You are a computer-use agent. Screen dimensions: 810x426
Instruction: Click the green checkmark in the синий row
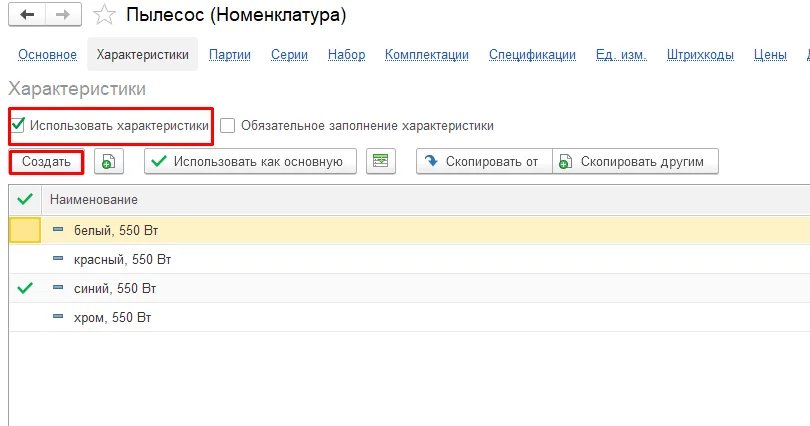tap(25, 288)
